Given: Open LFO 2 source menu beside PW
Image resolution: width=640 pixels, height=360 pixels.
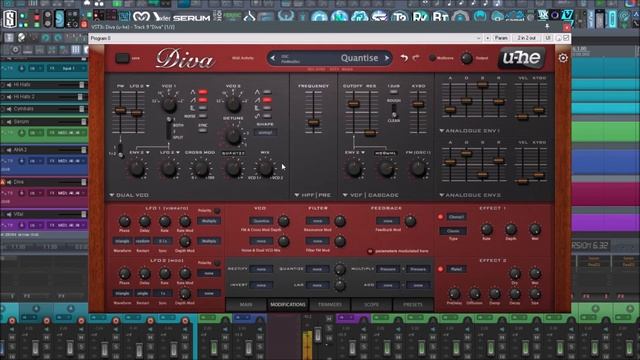Looking at the screenshot, I should (x=140, y=86).
